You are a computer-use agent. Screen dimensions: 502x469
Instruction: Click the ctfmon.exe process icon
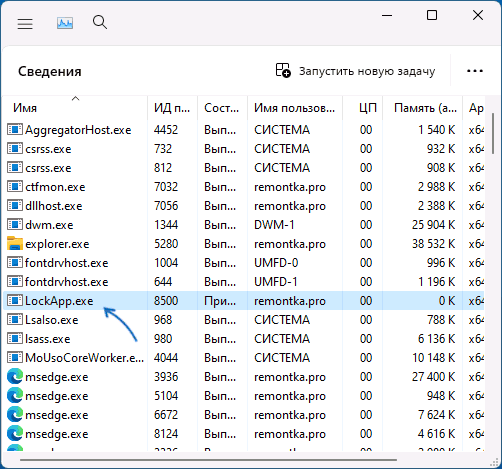pos(15,186)
